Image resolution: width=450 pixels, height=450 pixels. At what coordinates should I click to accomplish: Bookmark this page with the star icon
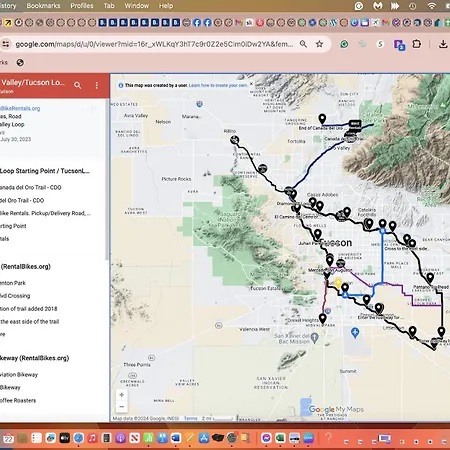click(x=319, y=44)
